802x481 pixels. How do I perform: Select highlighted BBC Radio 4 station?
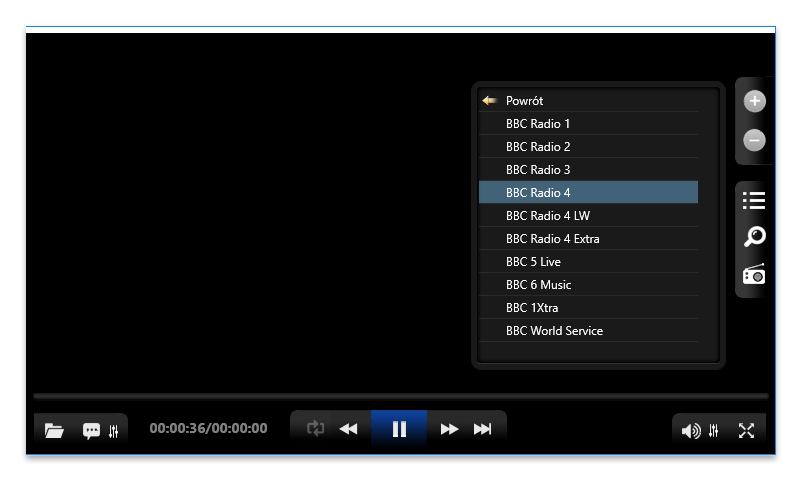coord(588,192)
